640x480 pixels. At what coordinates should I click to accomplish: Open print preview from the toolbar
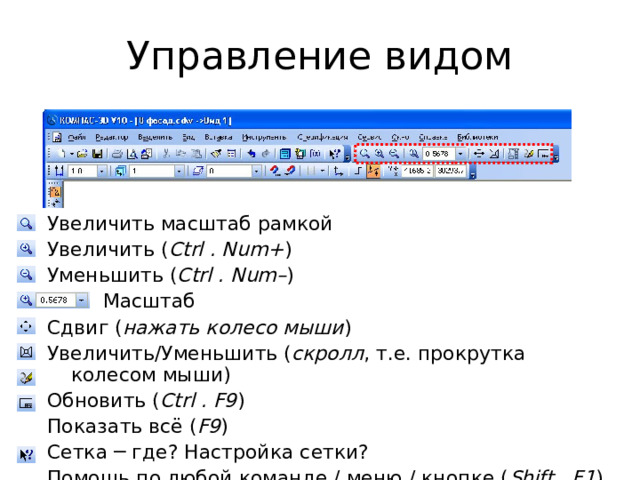[132, 154]
